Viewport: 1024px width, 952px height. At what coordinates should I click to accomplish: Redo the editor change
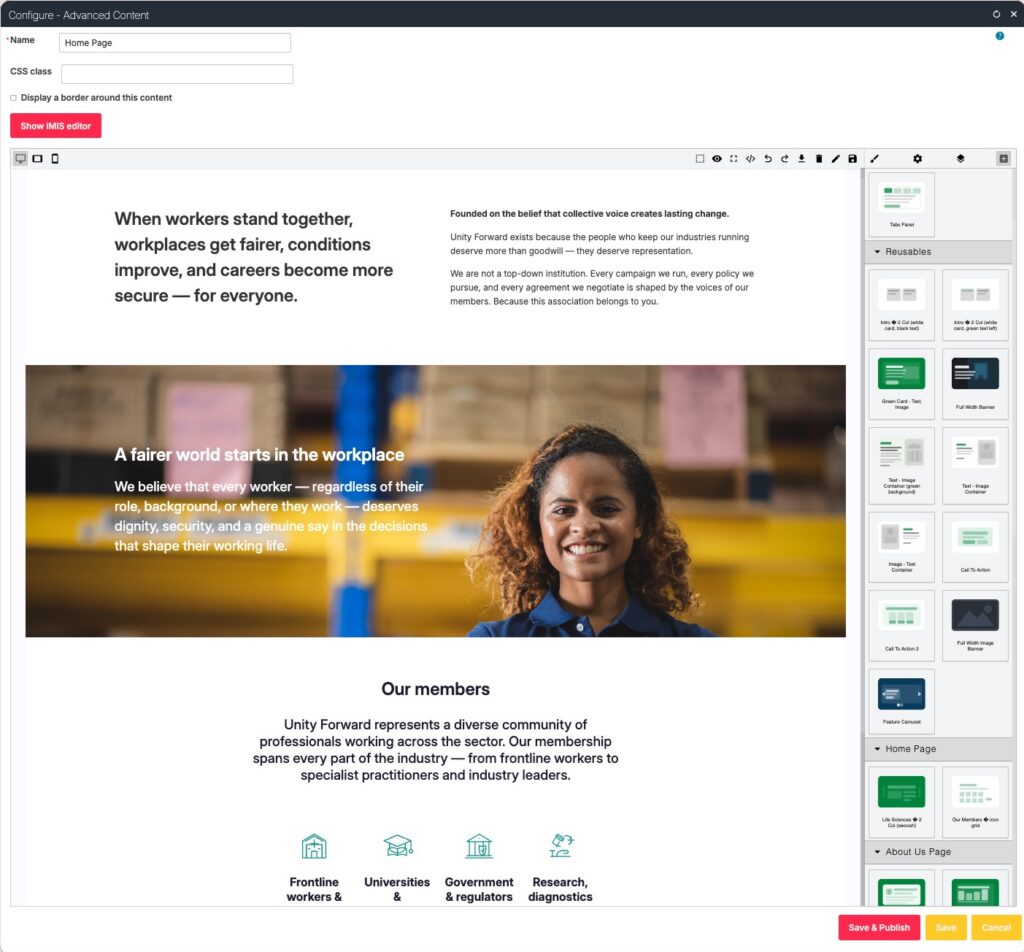pyautogui.click(x=784, y=159)
